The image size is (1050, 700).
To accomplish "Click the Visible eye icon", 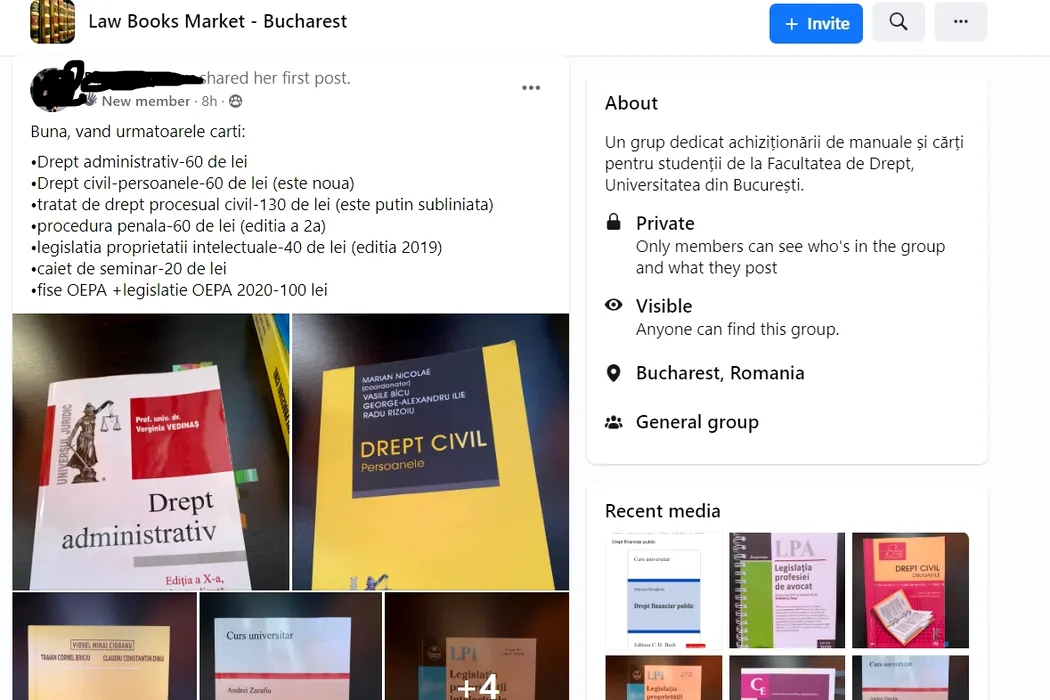I will pyautogui.click(x=613, y=305).
